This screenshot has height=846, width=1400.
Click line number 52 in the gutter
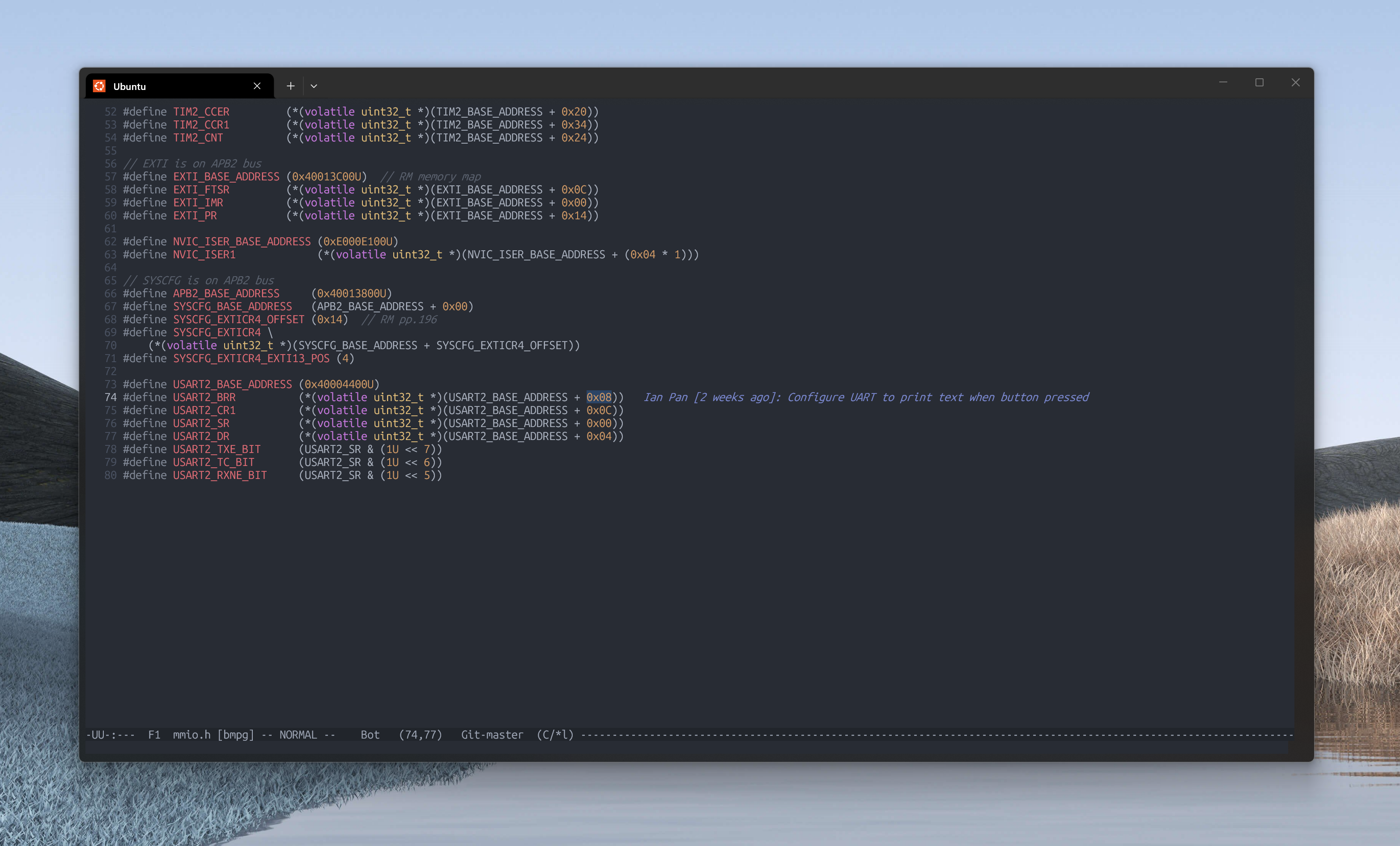point(110,112)
